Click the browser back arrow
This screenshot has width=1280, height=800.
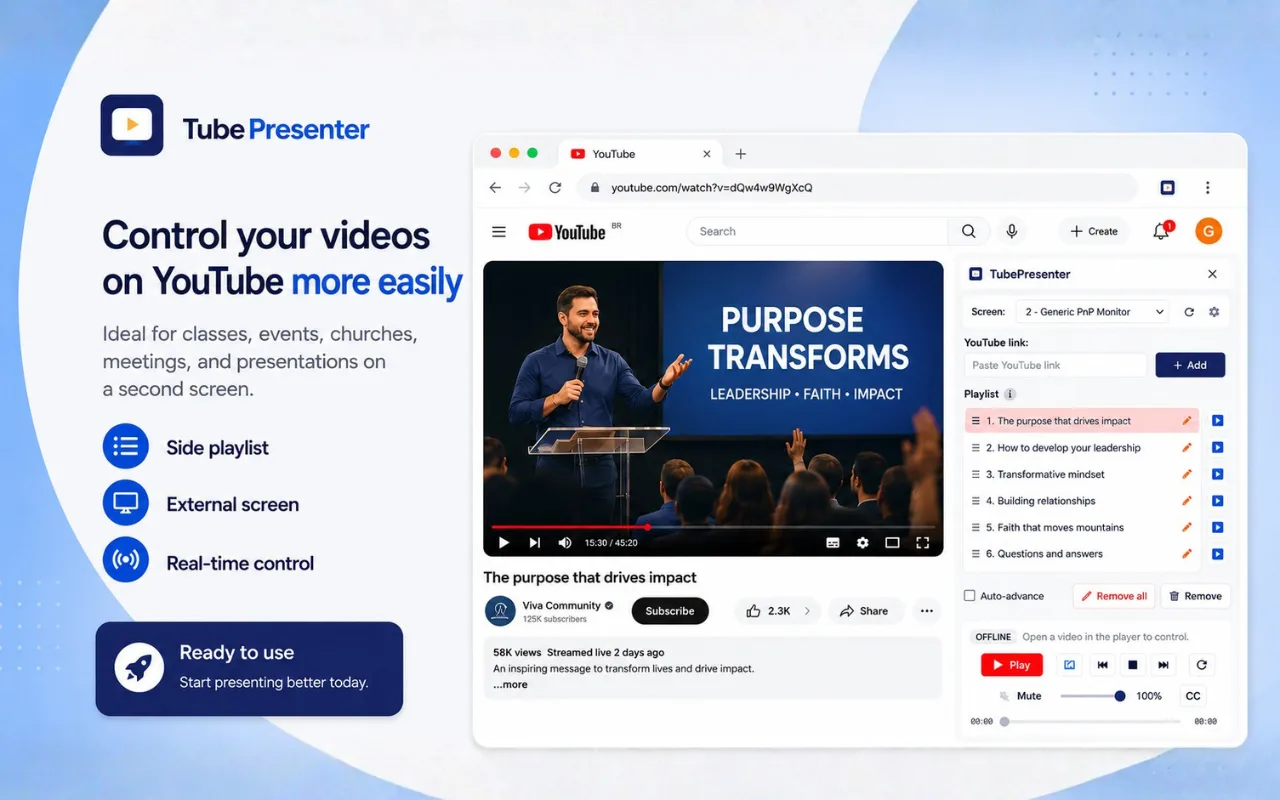495,187
